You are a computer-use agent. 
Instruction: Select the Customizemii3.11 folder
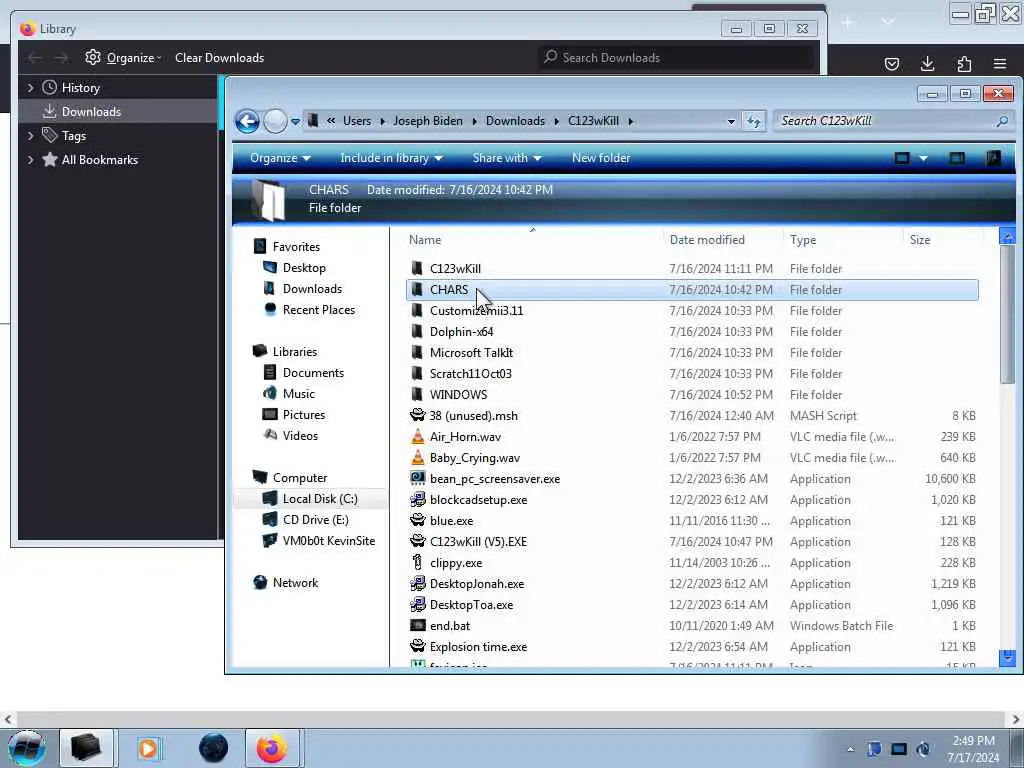pos(476,311)
